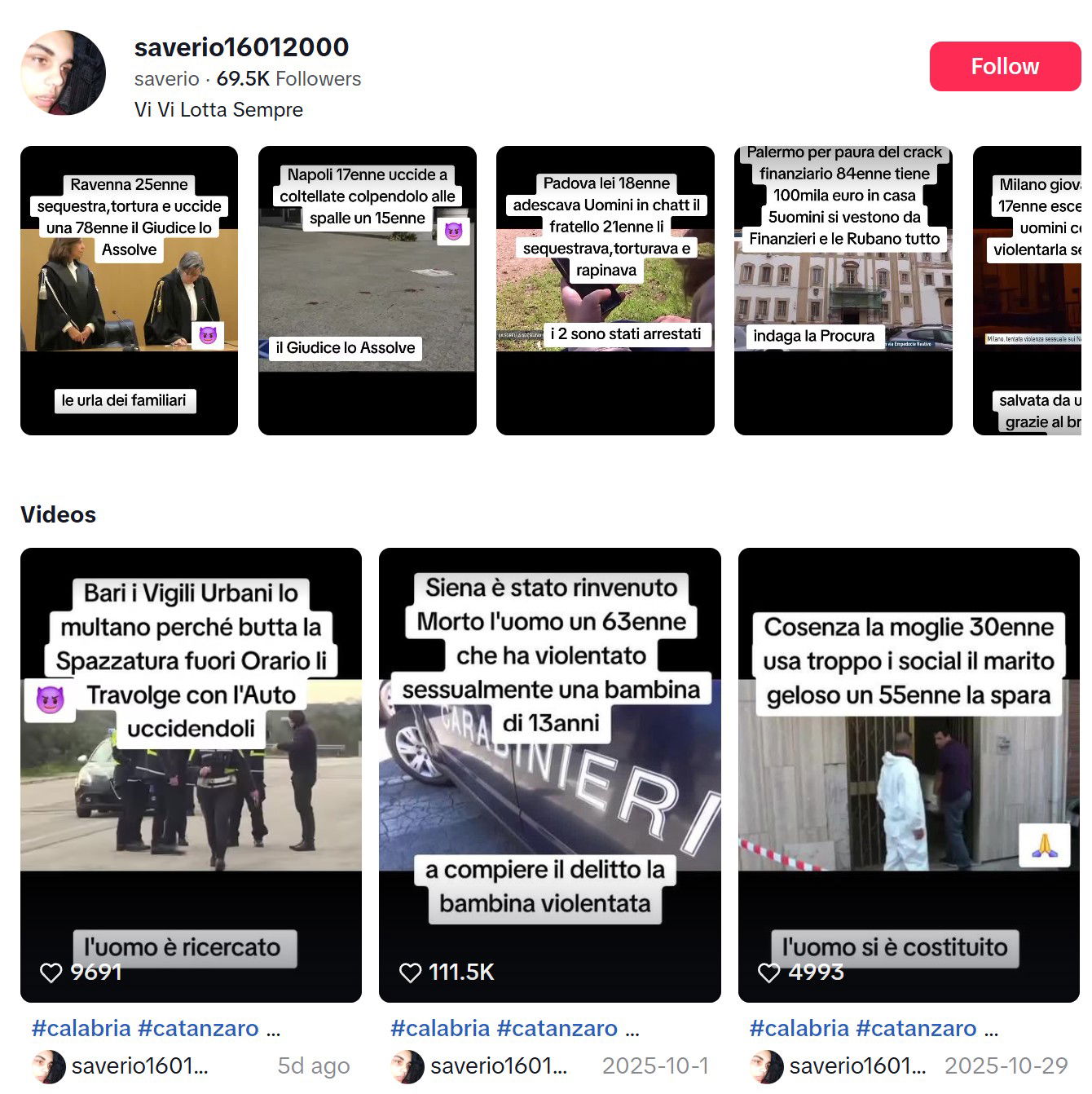This screenshot has width=1092, height=1094.
Task: Follow the saverio16012000 account
Action: [x=1005, y=66]
